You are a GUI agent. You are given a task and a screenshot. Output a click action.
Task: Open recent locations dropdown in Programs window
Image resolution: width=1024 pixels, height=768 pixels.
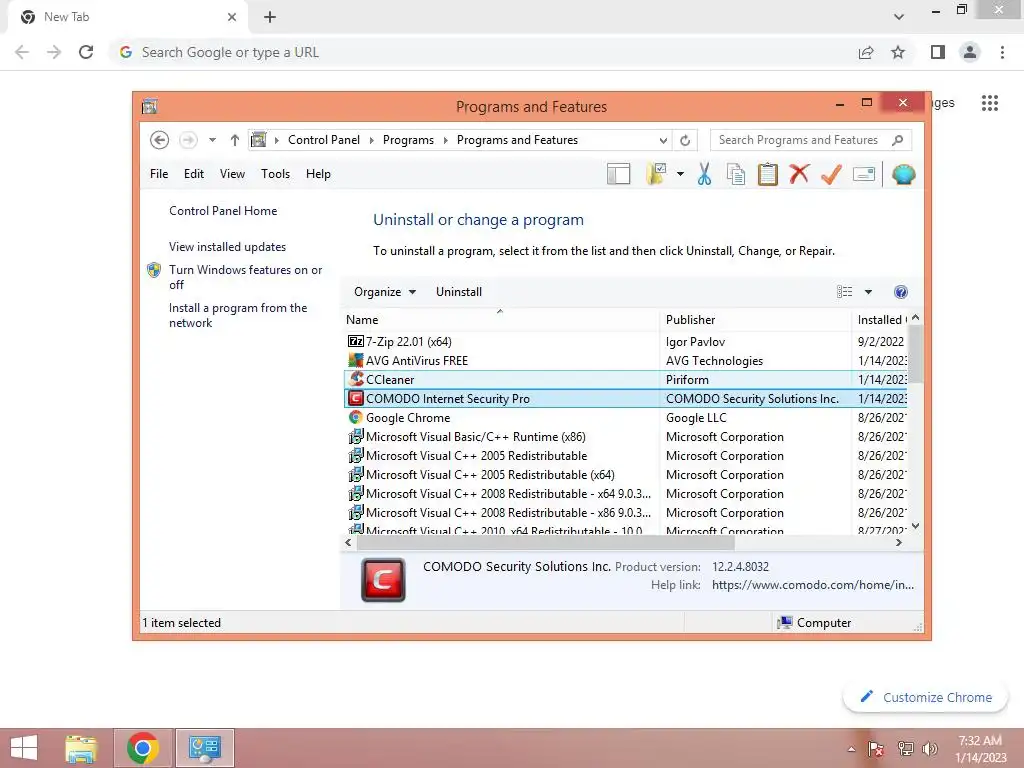212,140
